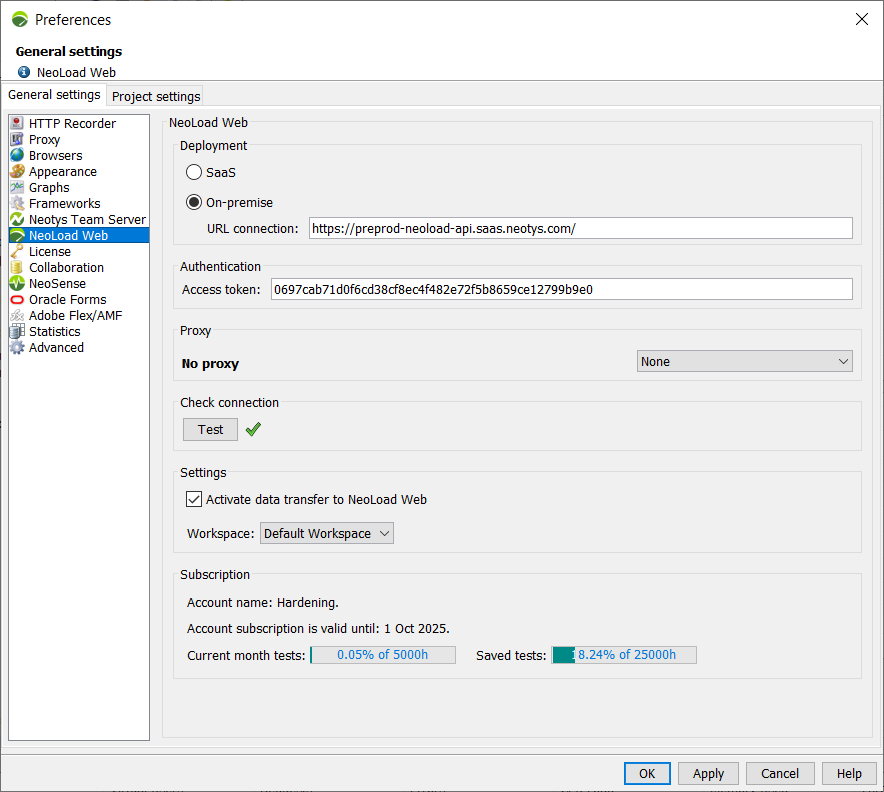Select the Neotys Team Server icon

tap(17, 220)
